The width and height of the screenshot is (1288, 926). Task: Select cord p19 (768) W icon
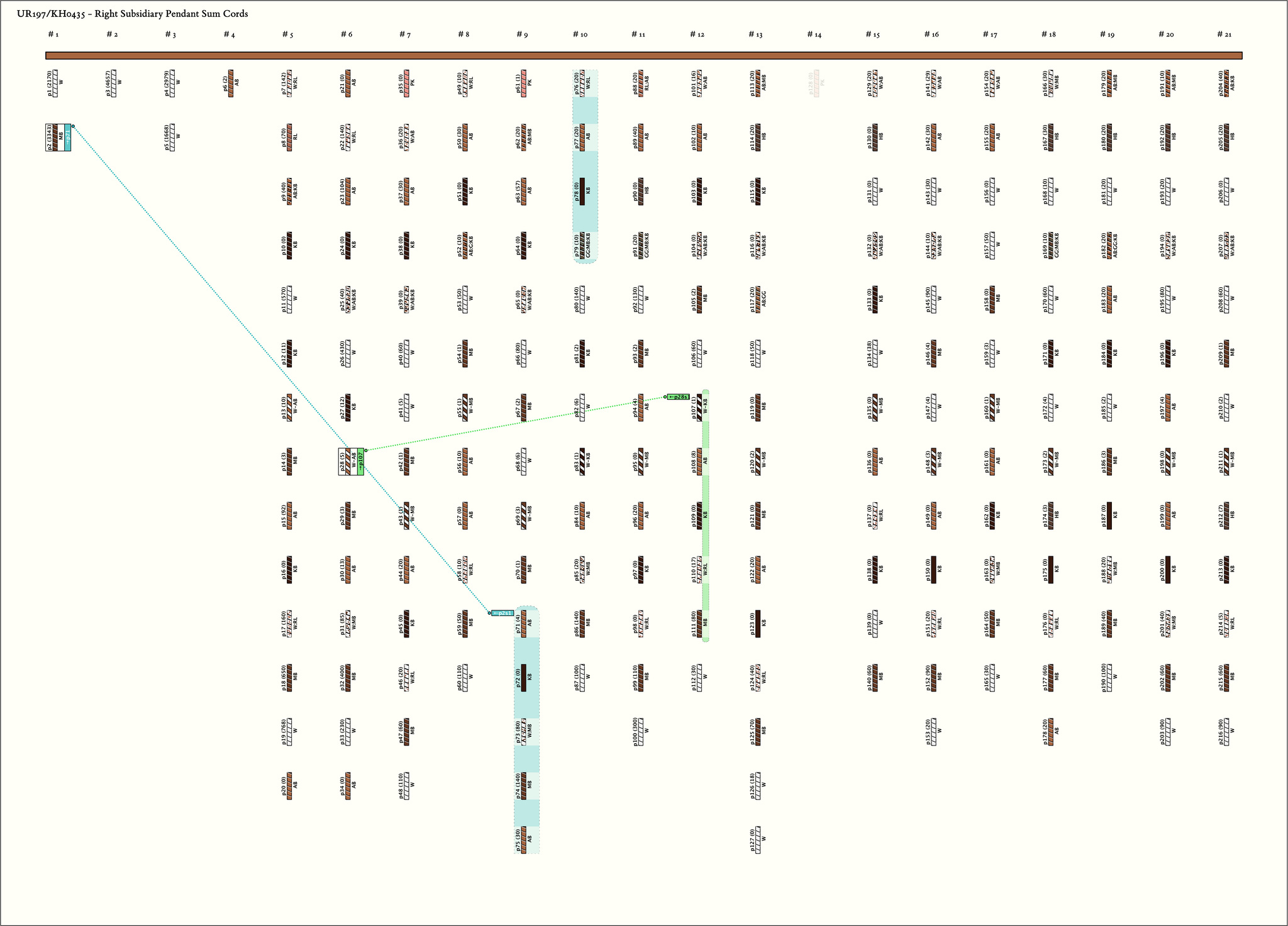pyautogui.click(x=289, y=731)
